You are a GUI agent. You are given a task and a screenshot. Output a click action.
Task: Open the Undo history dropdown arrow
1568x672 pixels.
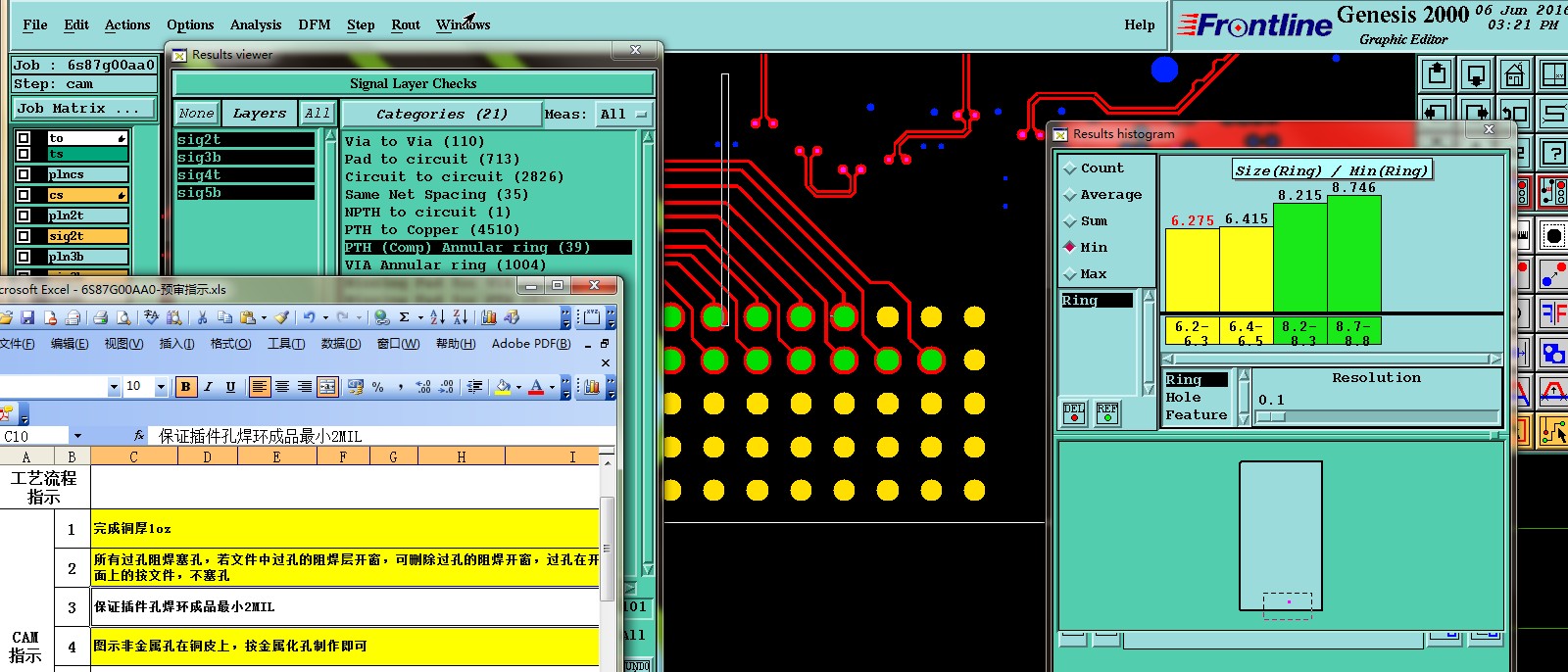coord(325,317)
